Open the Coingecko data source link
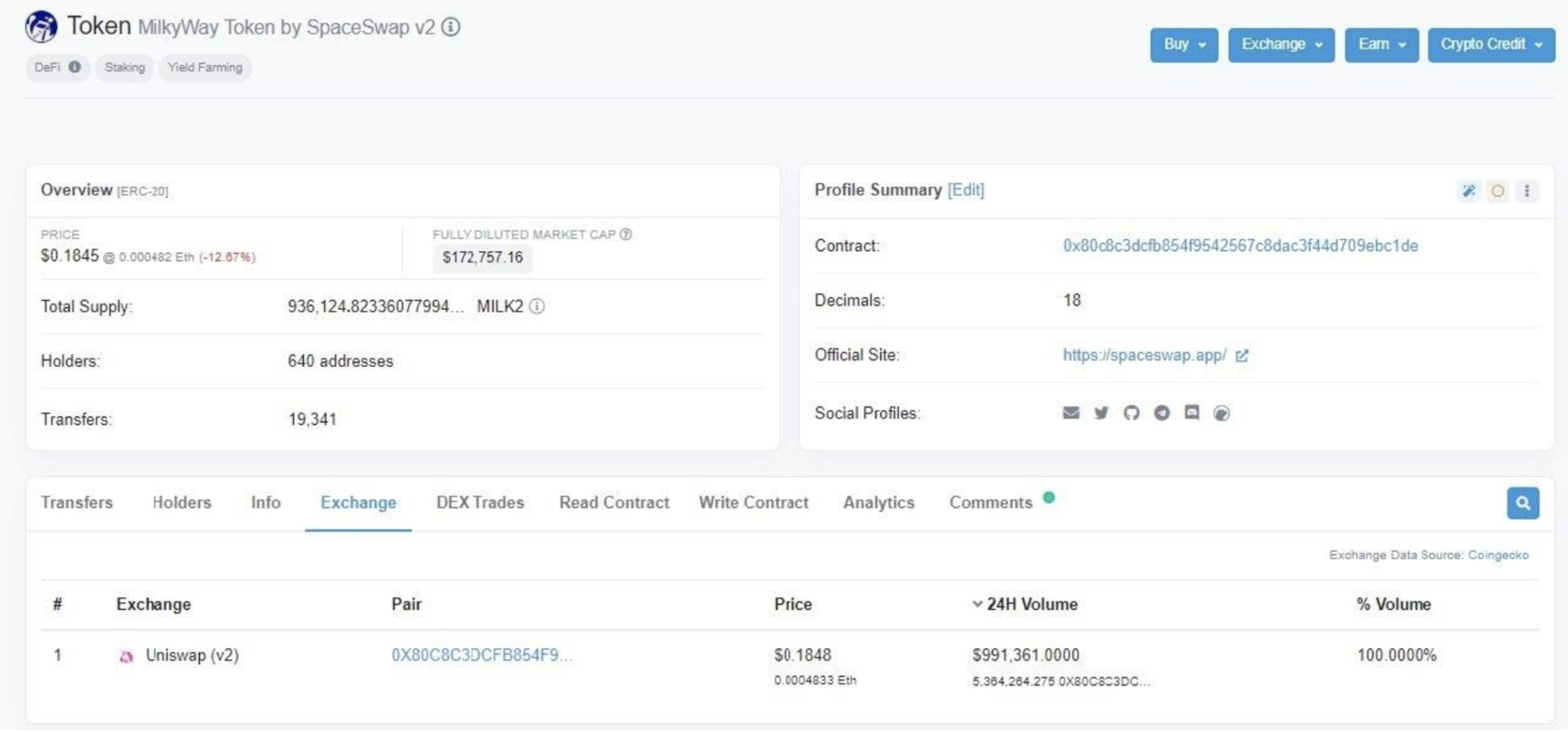 [1498, 555]
